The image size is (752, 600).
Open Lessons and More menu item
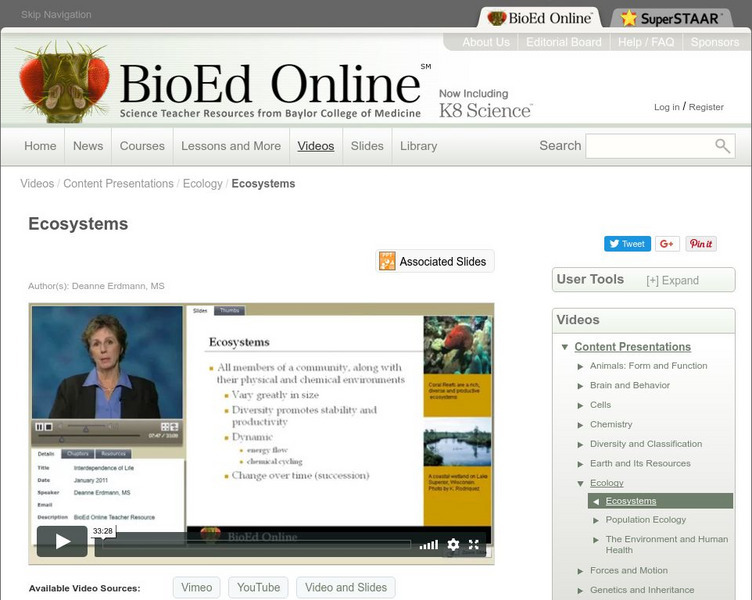231,146
